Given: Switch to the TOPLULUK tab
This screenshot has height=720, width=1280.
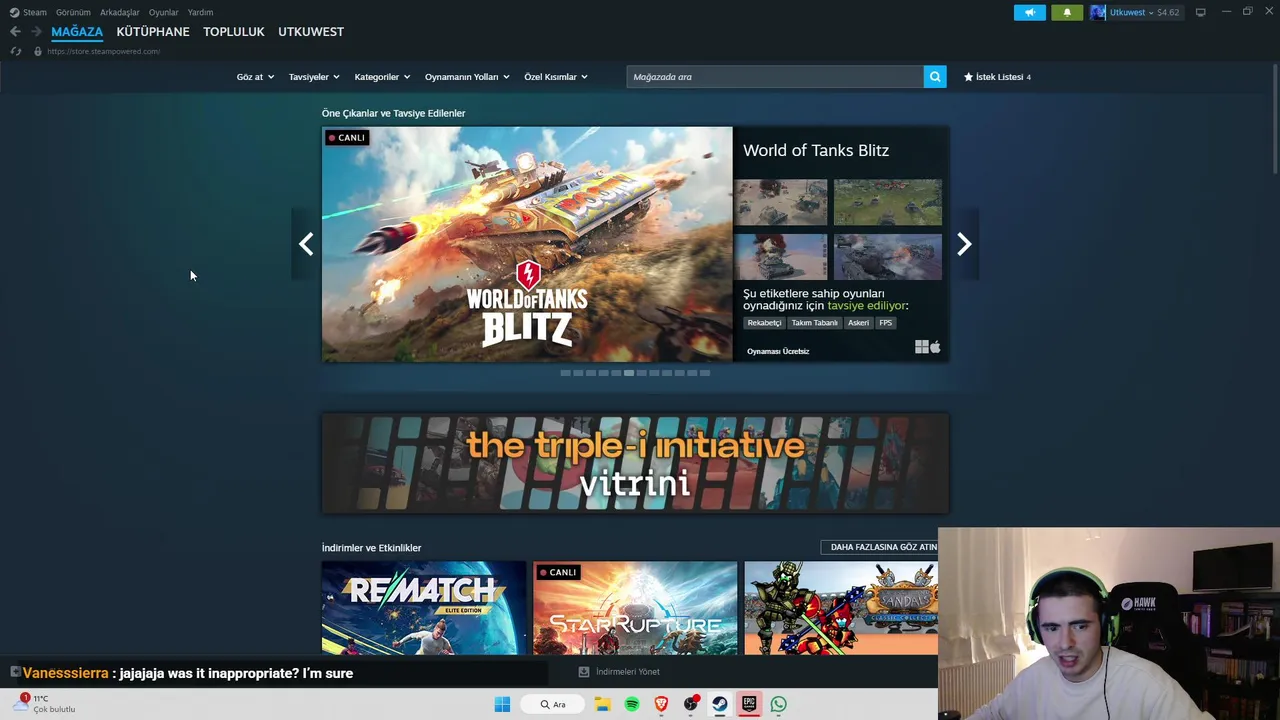Looking at the screenshot, I should [x=234, y=32].
